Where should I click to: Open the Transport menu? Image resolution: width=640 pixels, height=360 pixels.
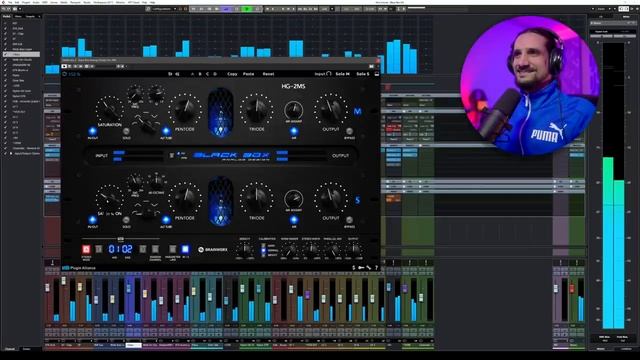point(75,2)
